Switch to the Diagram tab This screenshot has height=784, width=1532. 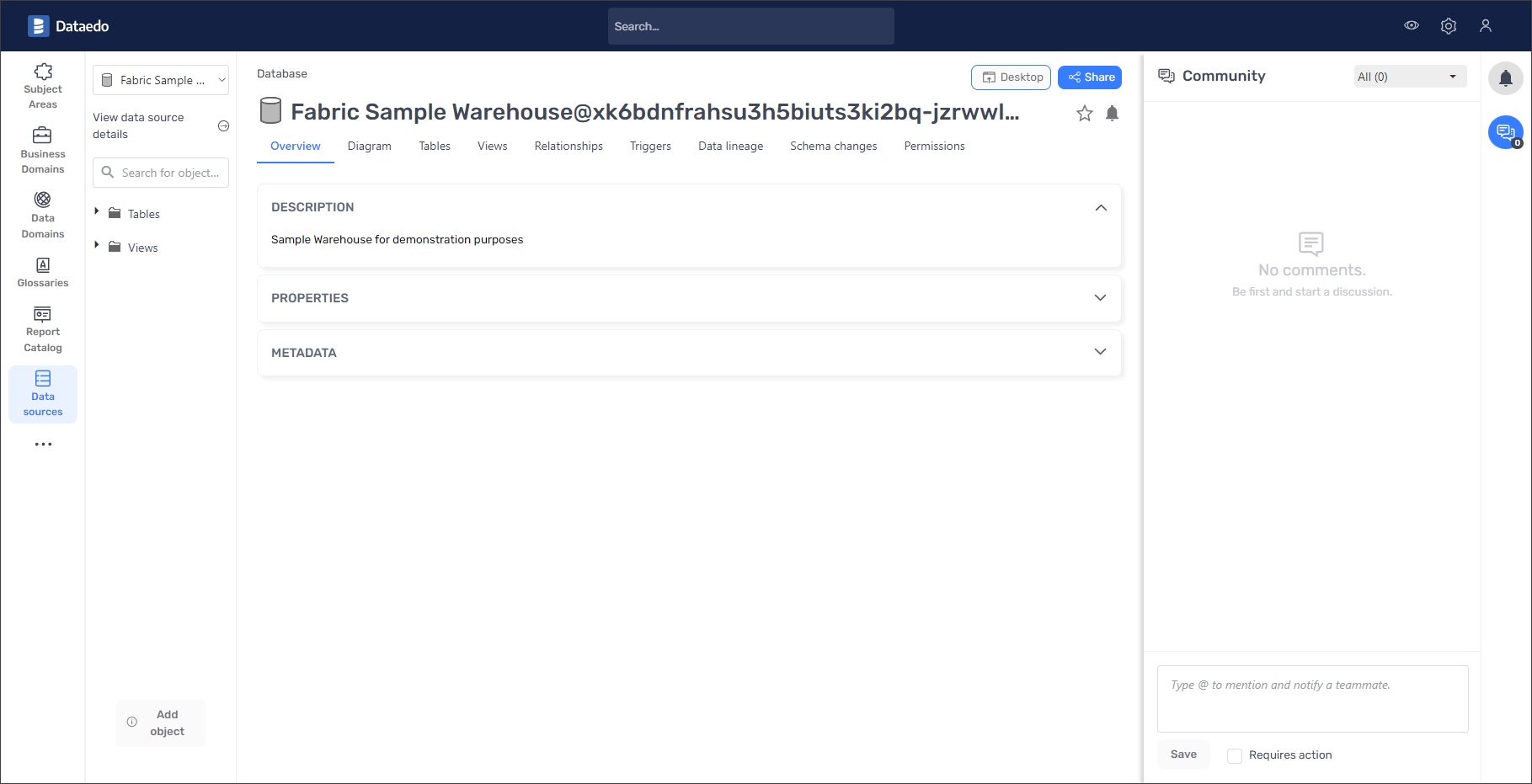(370, 147)
